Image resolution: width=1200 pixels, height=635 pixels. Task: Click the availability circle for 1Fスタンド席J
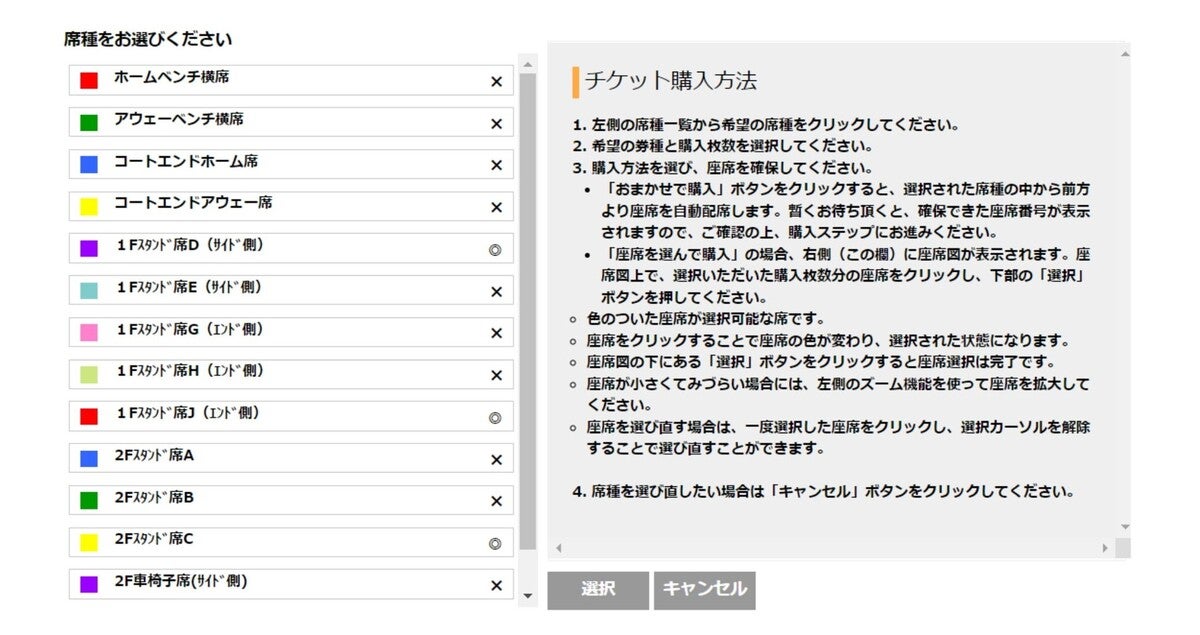495,418
